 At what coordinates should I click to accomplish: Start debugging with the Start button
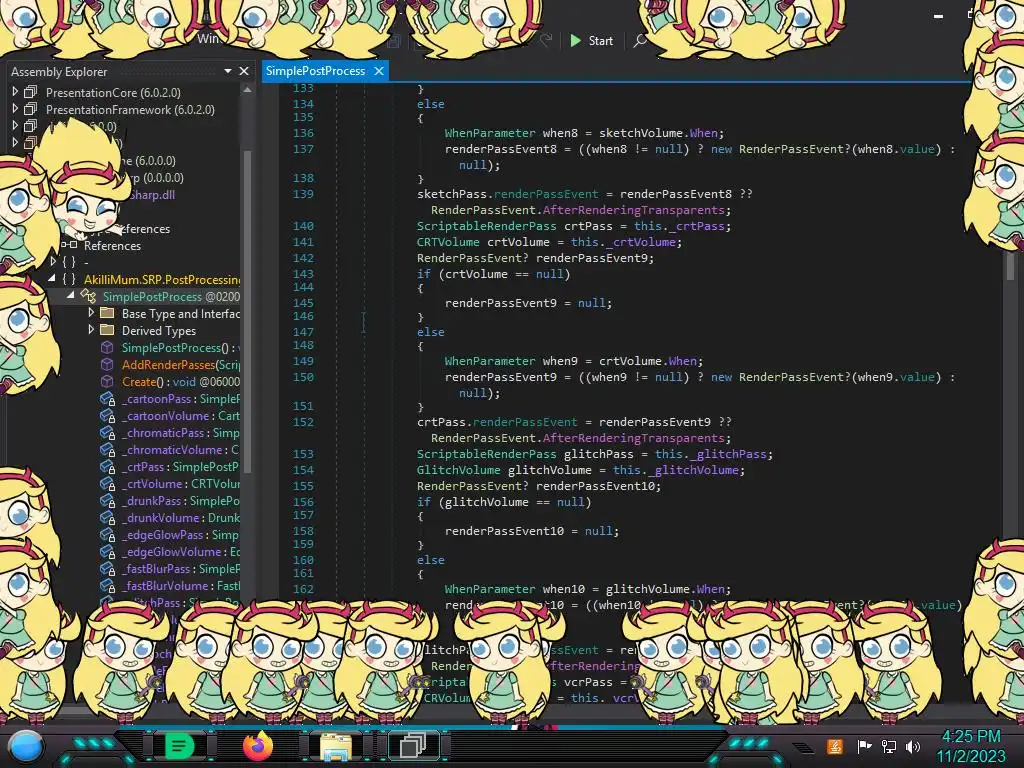(x=592, y=40)
